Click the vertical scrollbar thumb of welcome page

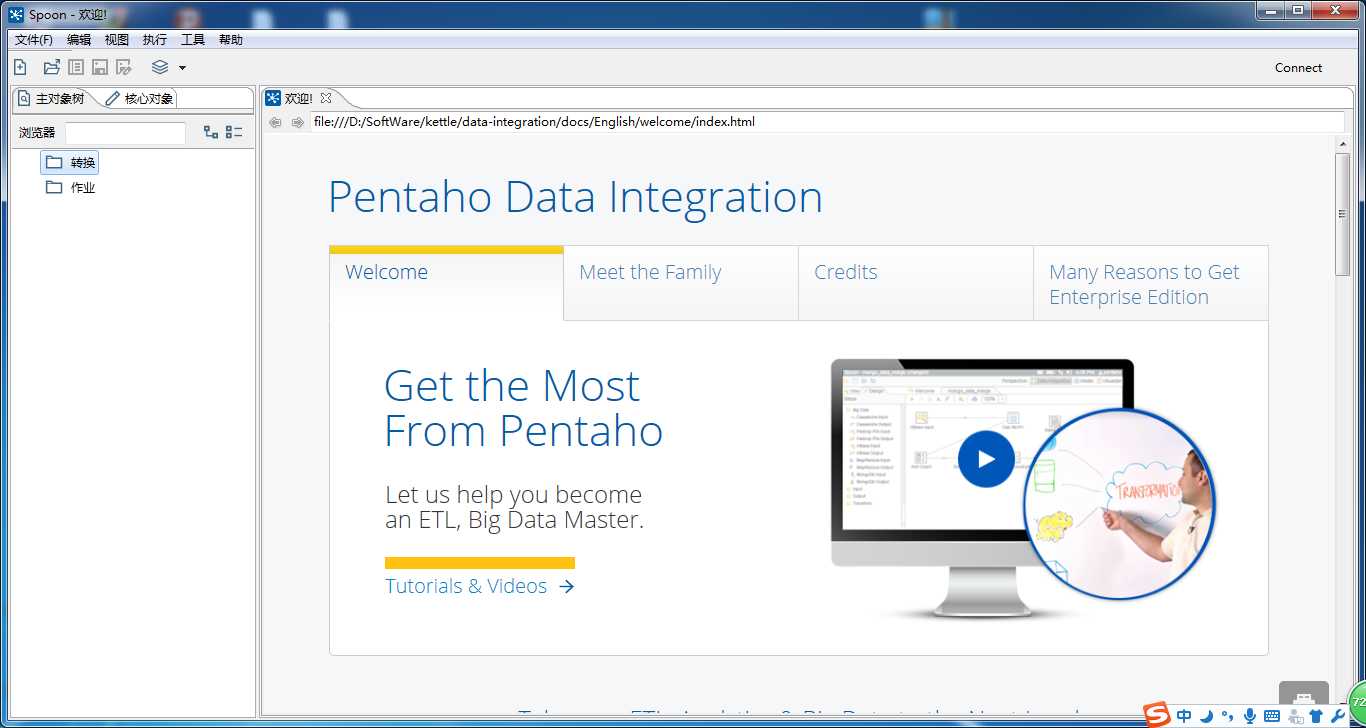click(1343, 215)
